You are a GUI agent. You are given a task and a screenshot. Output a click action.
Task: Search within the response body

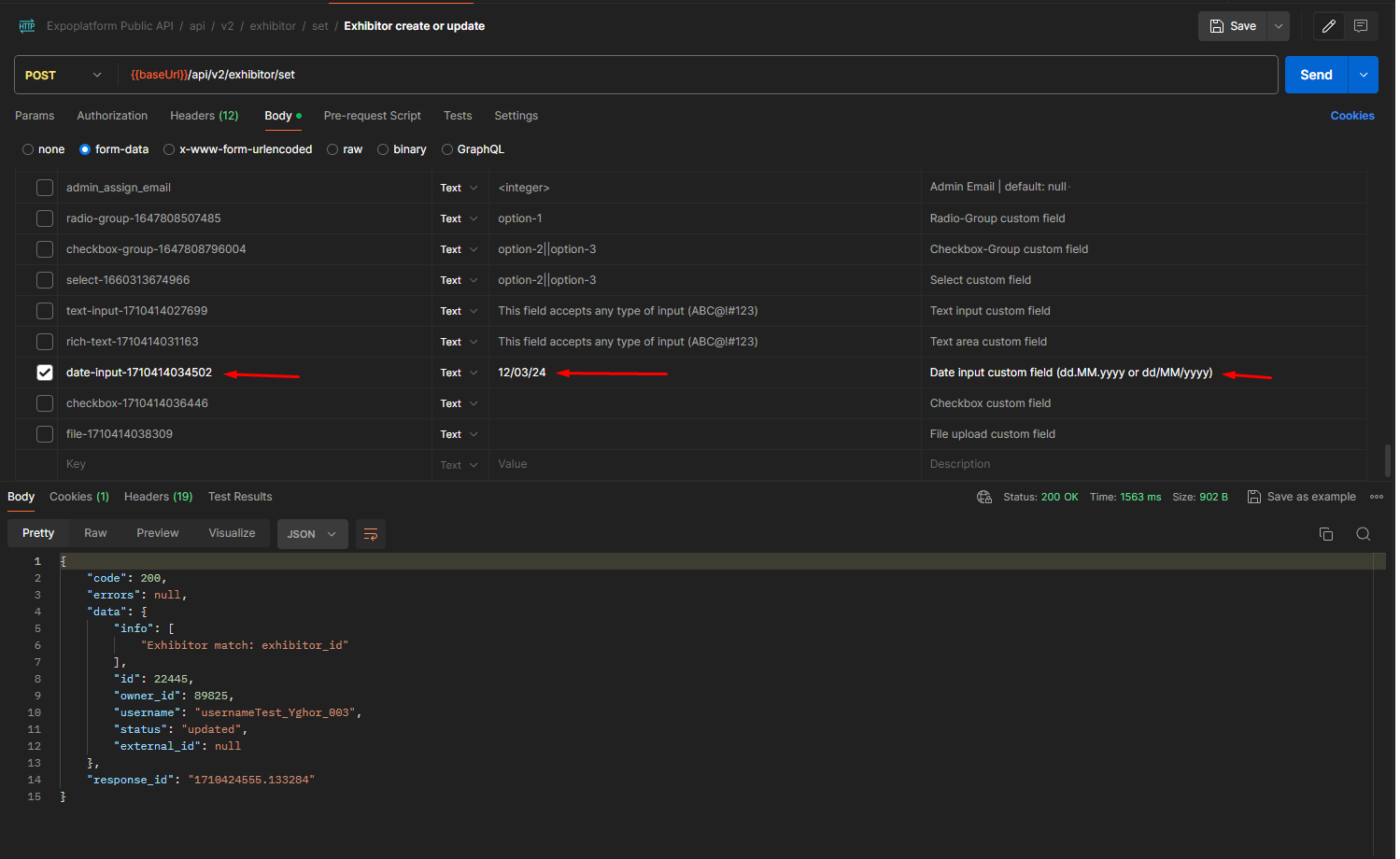point(1363,533)
